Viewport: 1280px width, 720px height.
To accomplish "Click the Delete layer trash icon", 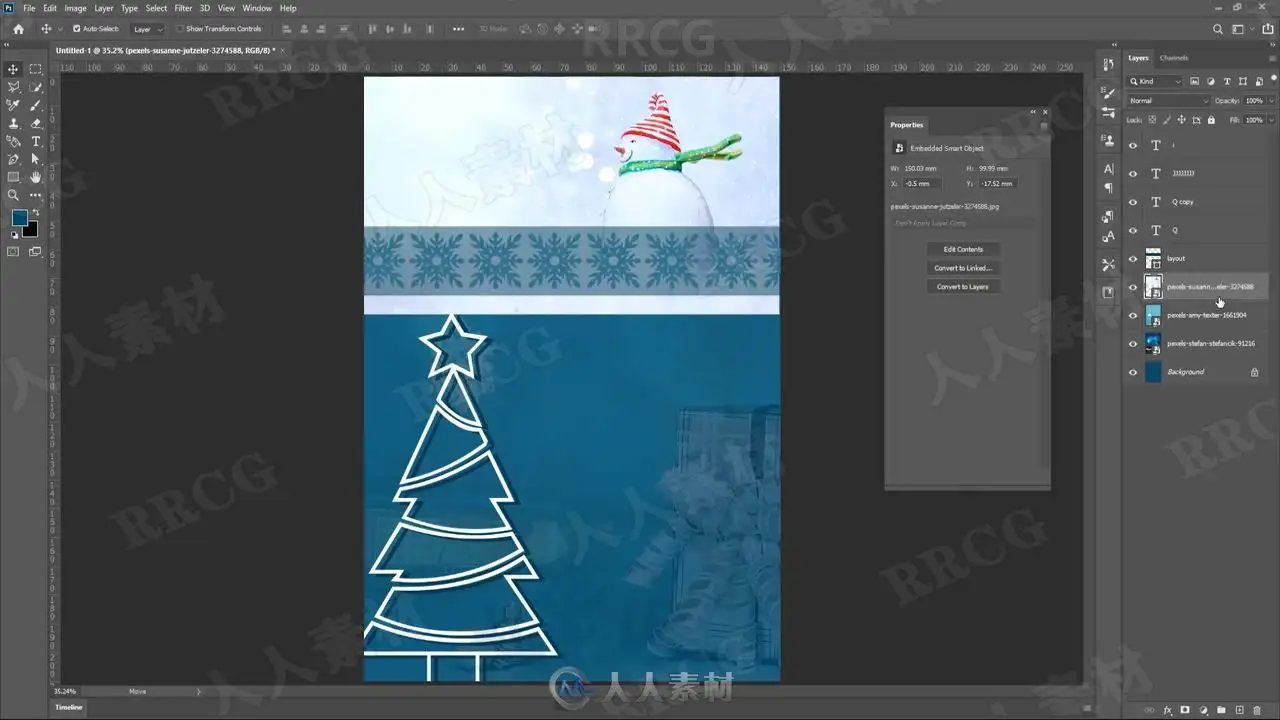I will click(x=1257, y=710).
